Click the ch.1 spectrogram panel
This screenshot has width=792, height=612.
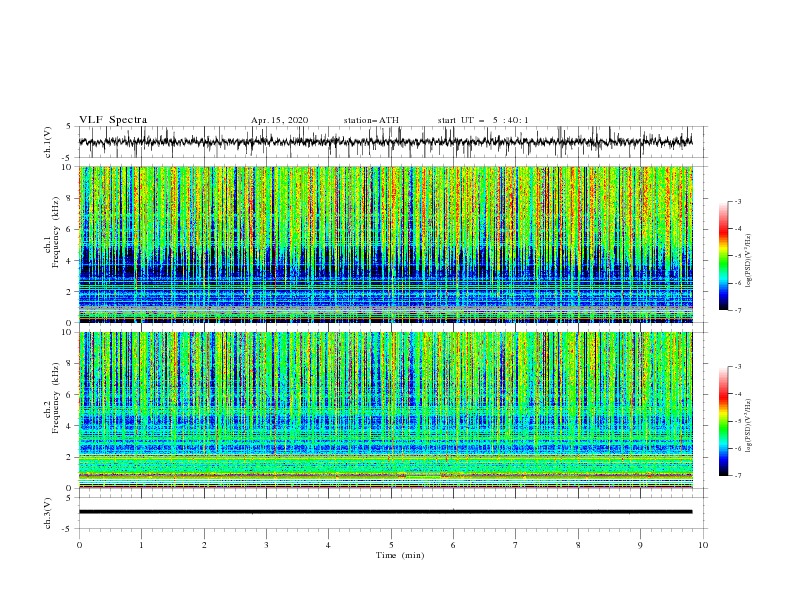[x=385, y=244]
